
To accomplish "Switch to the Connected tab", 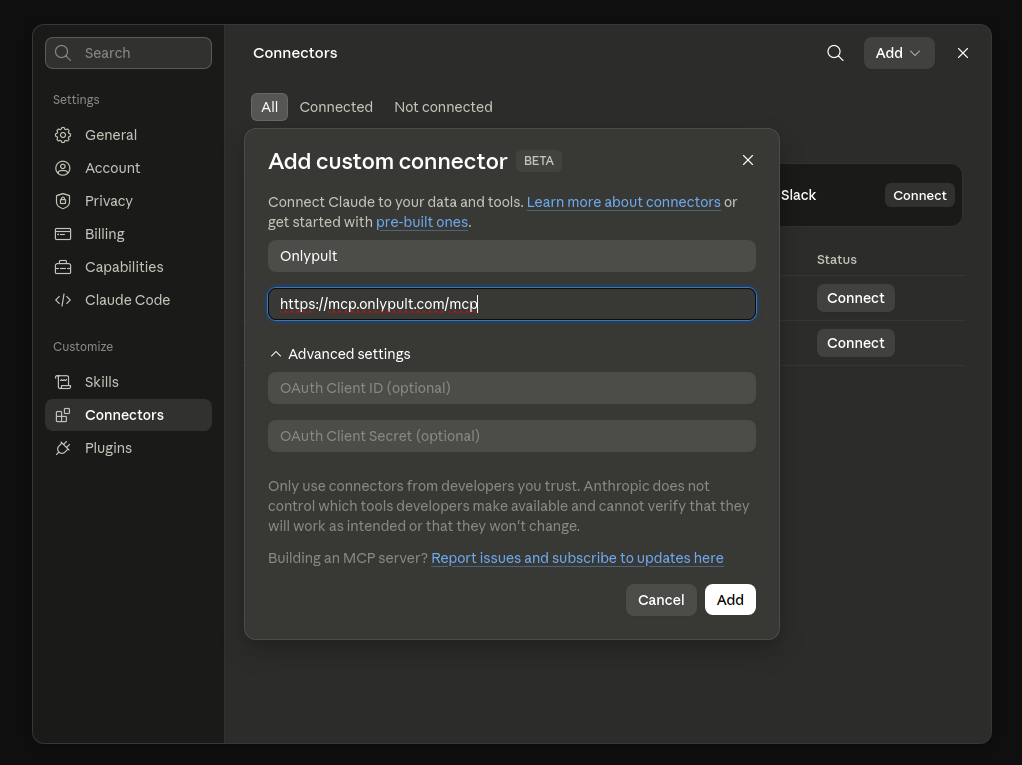I will coord(336,107).
